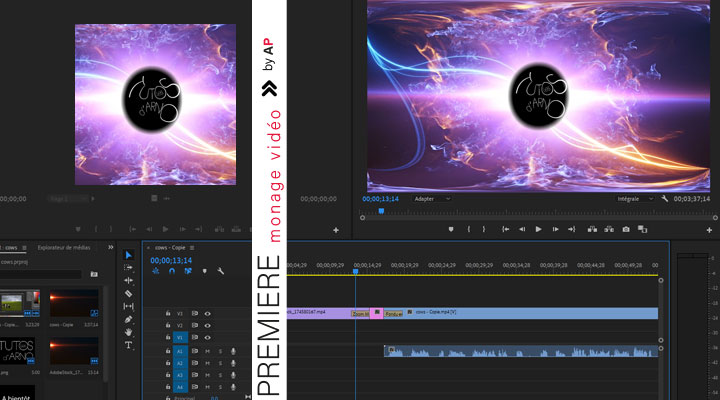This screenshot has width=720, height=400.
Task: Select the Selection arrow tool
Action: (129, 255)
